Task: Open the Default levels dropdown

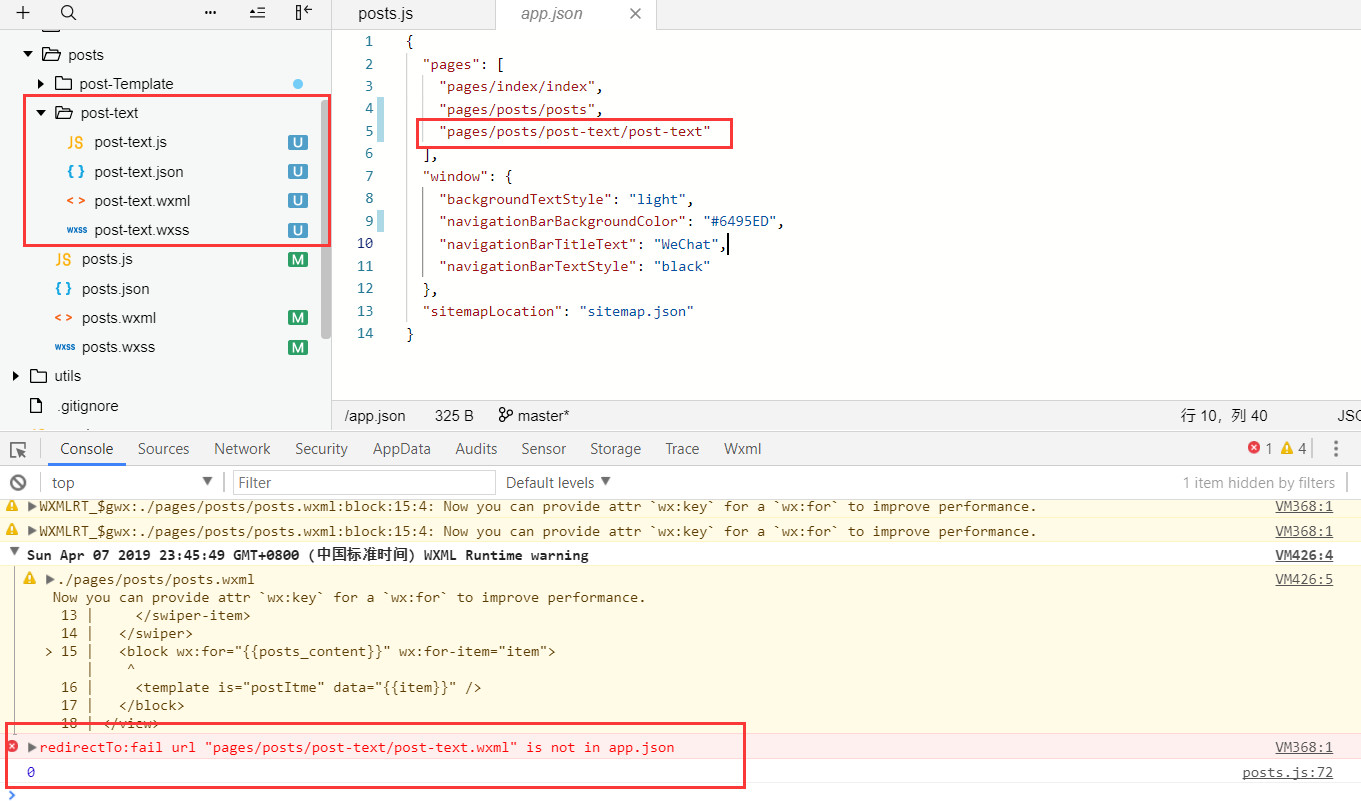Action: (558, 482)
